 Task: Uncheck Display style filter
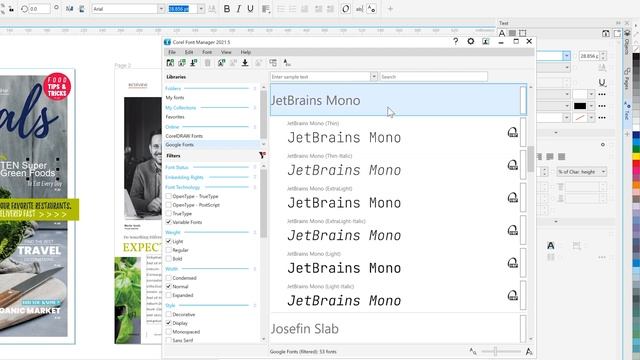(x=169, y=323)
